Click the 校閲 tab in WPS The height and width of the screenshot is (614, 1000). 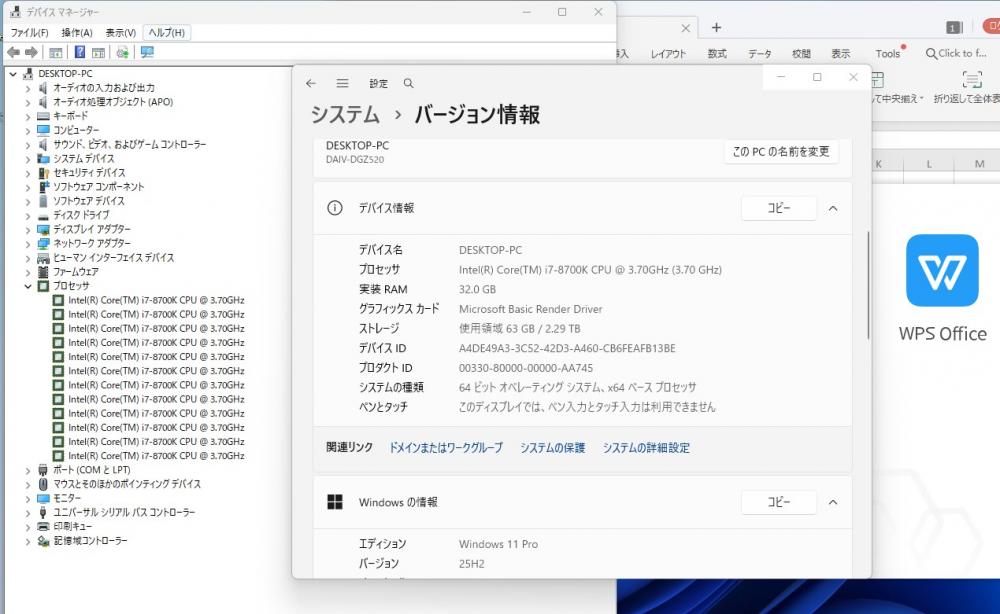pos(801,54)
